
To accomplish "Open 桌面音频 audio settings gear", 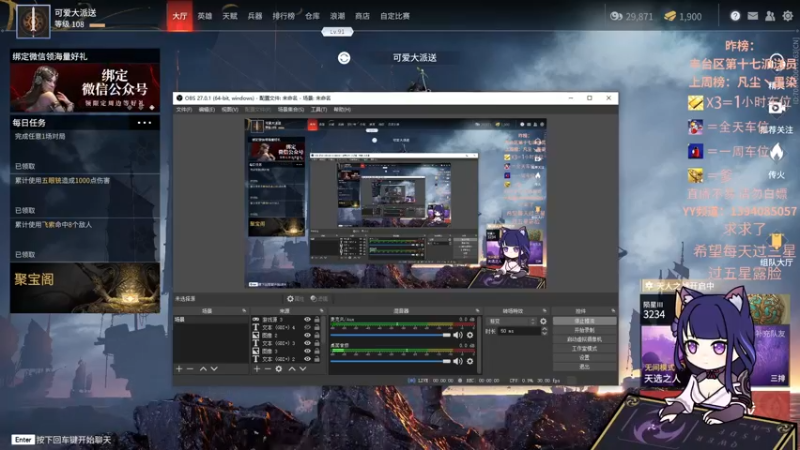I will coord(470,361).
